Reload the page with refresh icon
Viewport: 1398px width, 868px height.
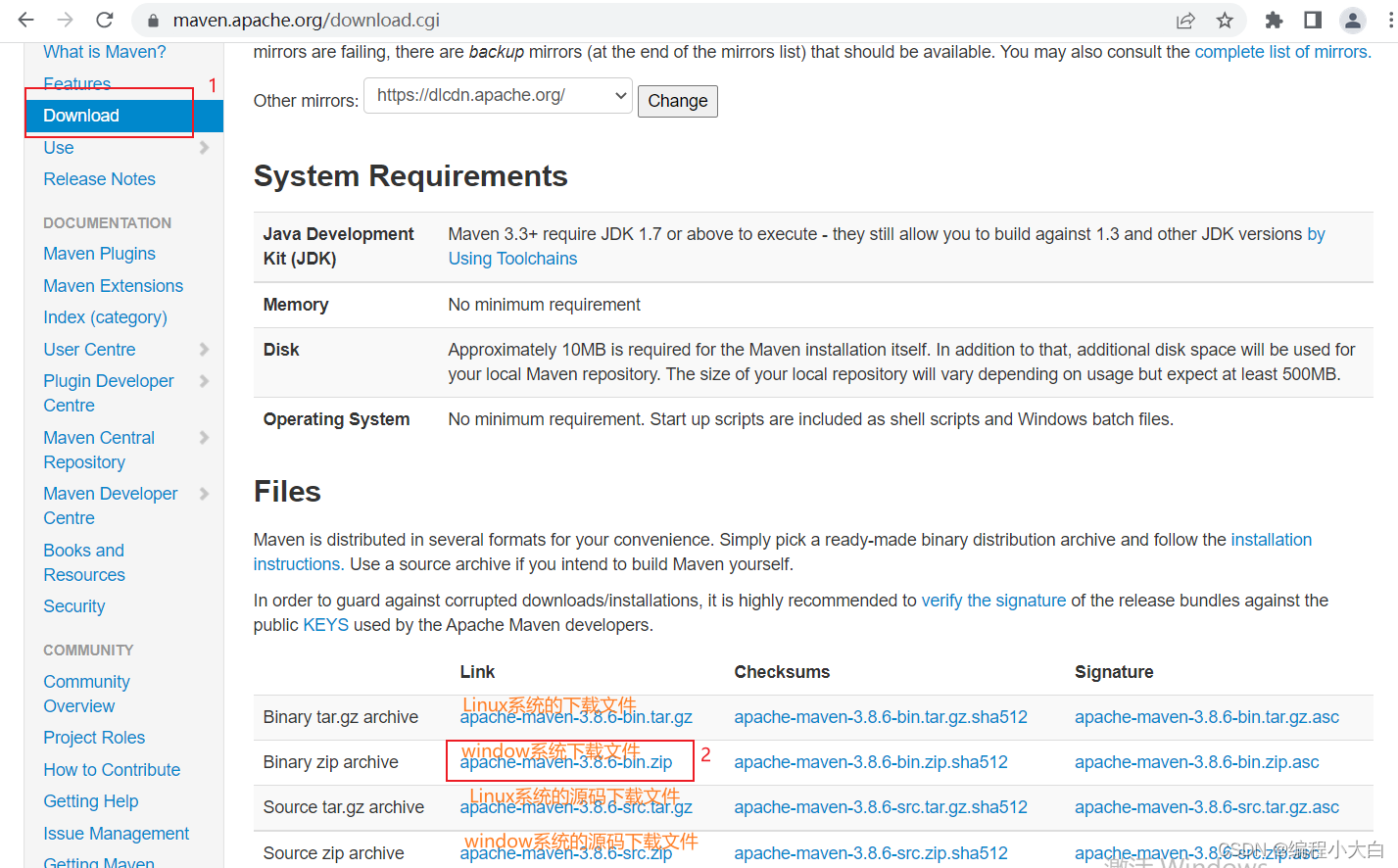click(x=105, y=20)
